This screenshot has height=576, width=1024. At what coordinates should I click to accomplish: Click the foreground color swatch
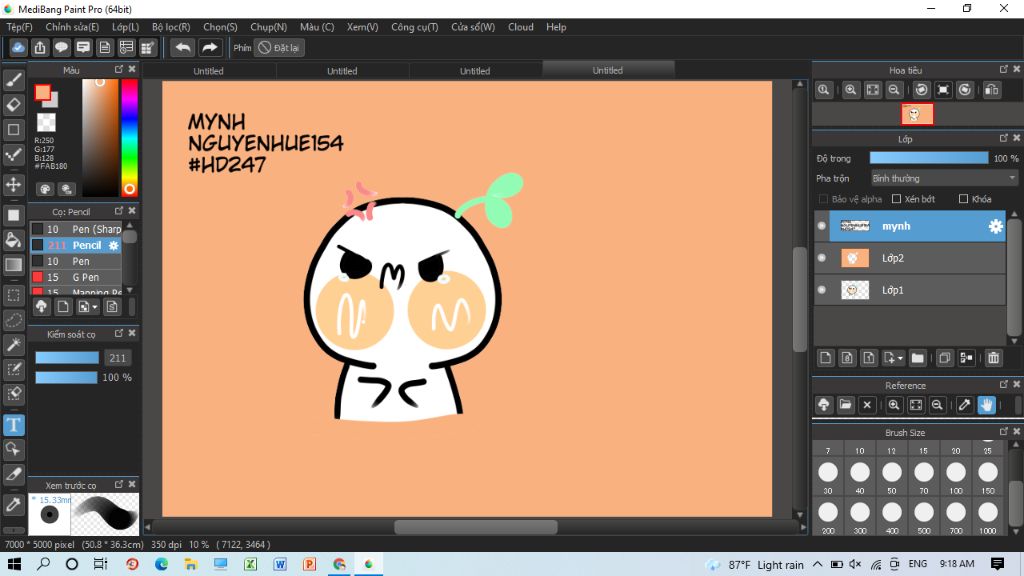pos(42,93)
